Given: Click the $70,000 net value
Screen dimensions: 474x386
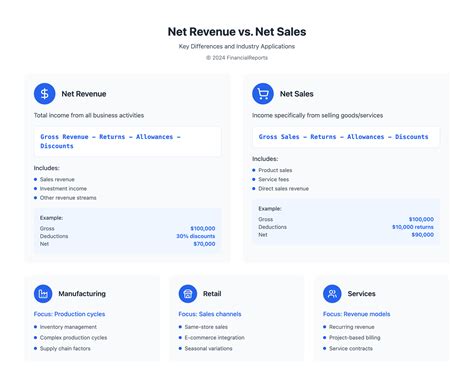Looking at the screenshot, I should [204, 244].
